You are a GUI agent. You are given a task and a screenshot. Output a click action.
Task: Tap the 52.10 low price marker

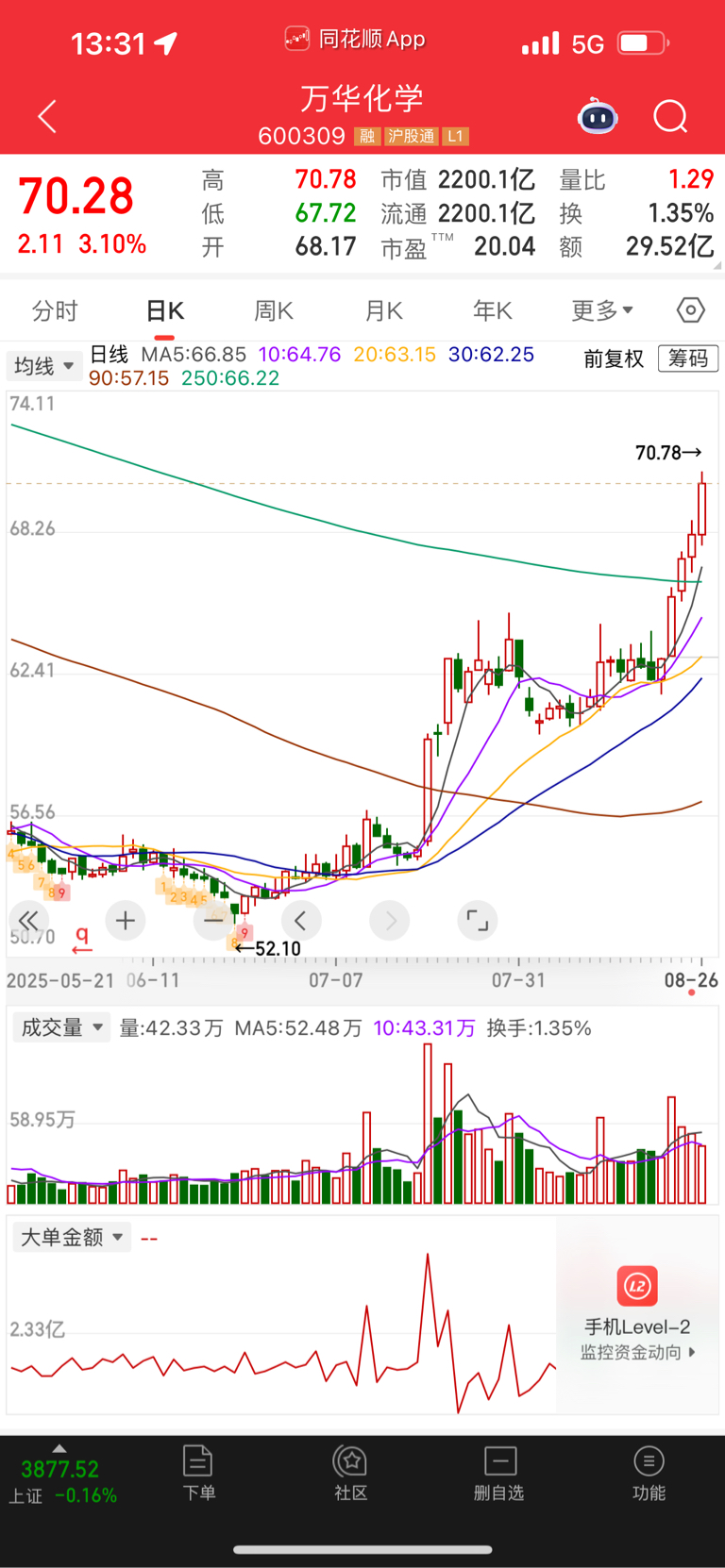pyautogui.click(x=268, y=948)
